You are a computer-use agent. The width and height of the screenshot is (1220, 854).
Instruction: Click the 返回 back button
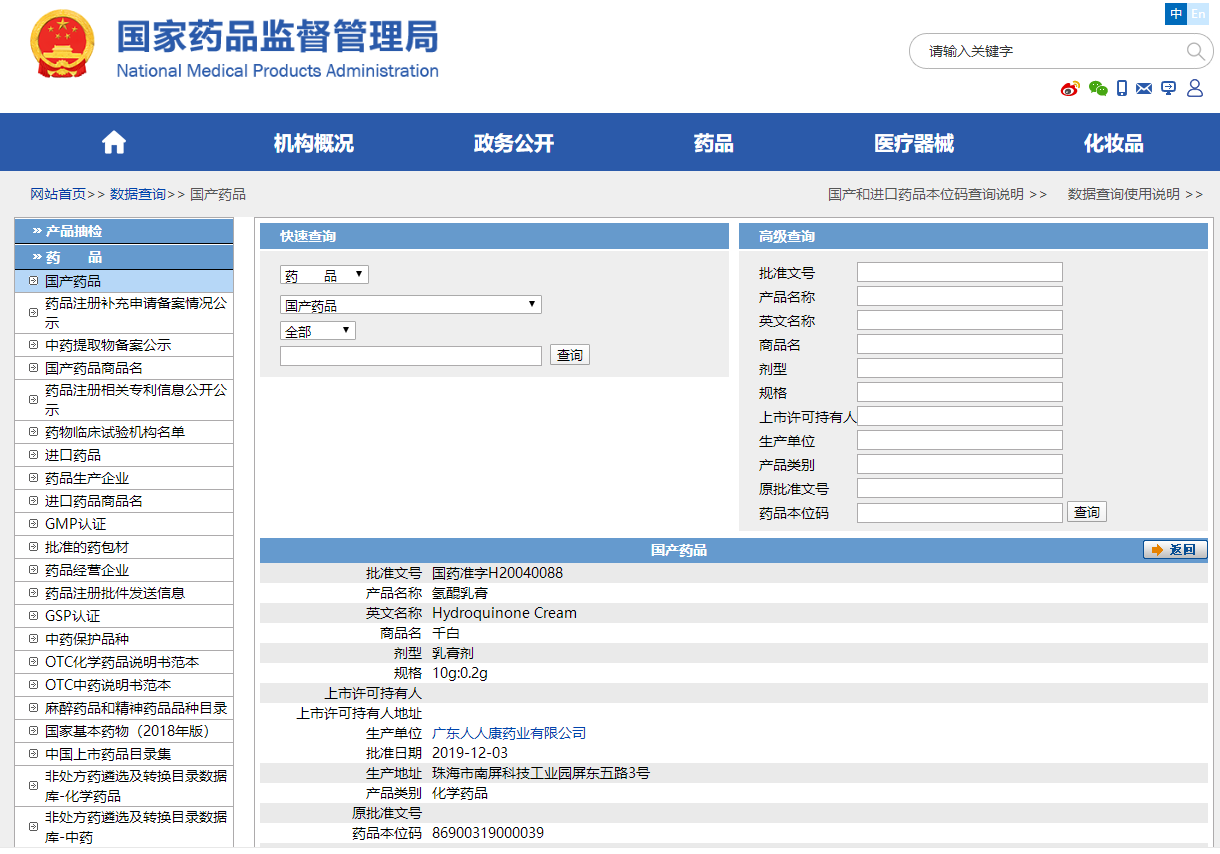(x=1175, y=550)
